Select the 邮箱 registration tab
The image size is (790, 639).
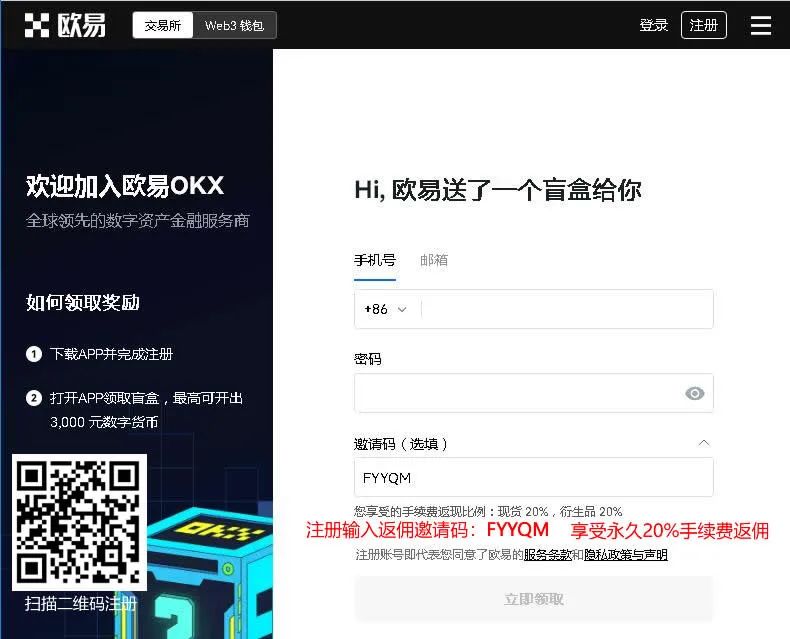coord(434,261)
